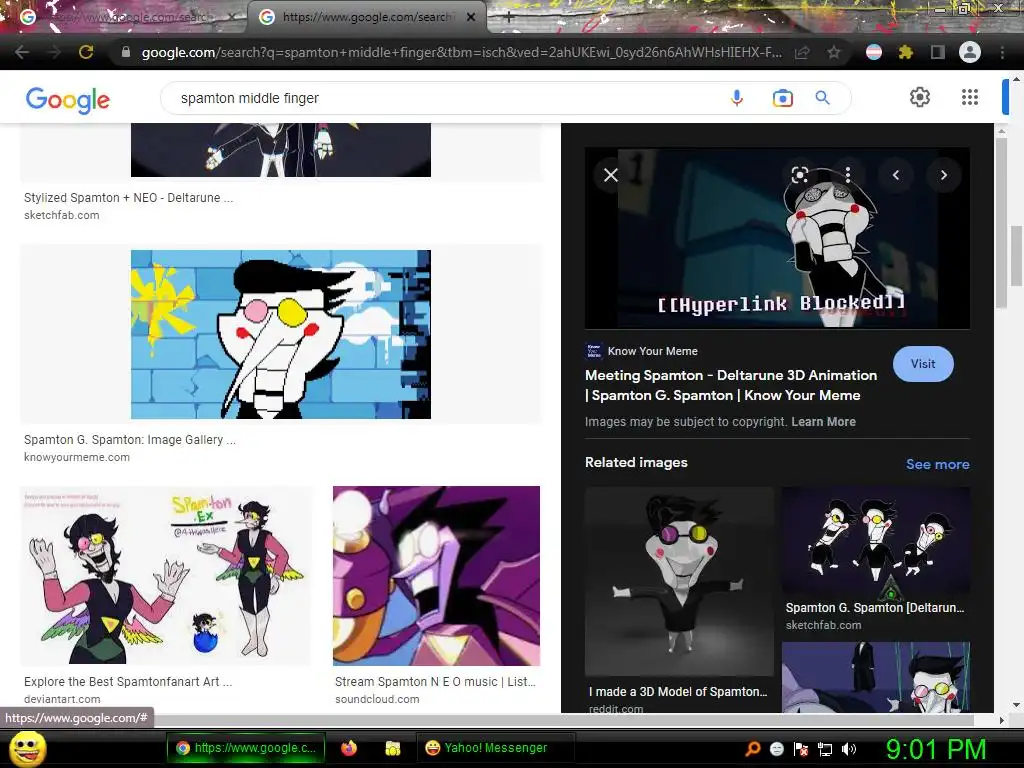Click the Google logo
The width and height of the screenshot is (1024, 768).
[x=67, y=99]
